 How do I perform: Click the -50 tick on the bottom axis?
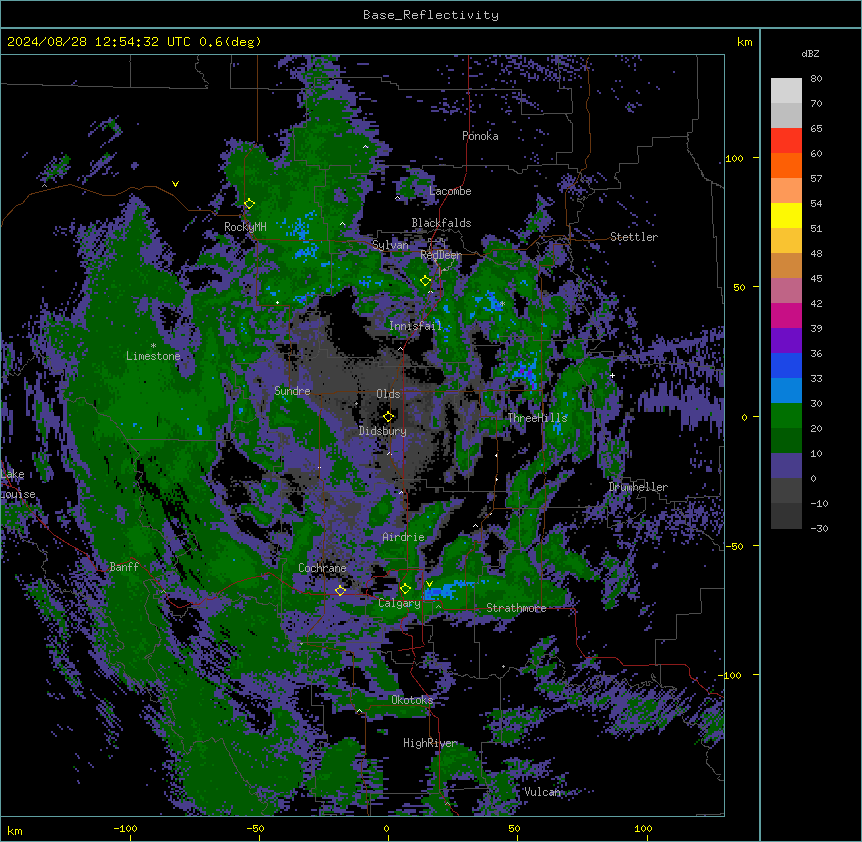tap(255, 829)
